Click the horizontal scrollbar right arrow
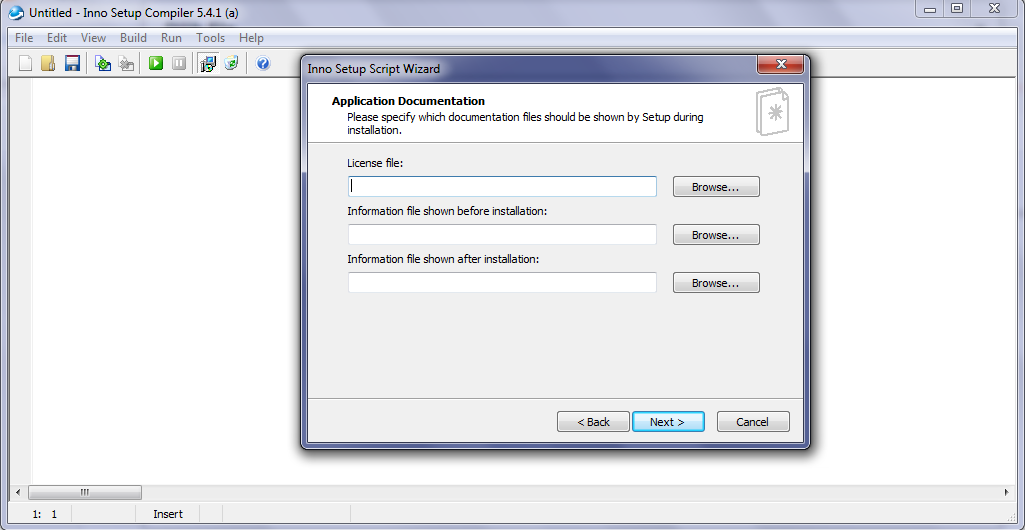Image resolution: width=1025 pixels, height=530 pixels. tap(1007, 492)
